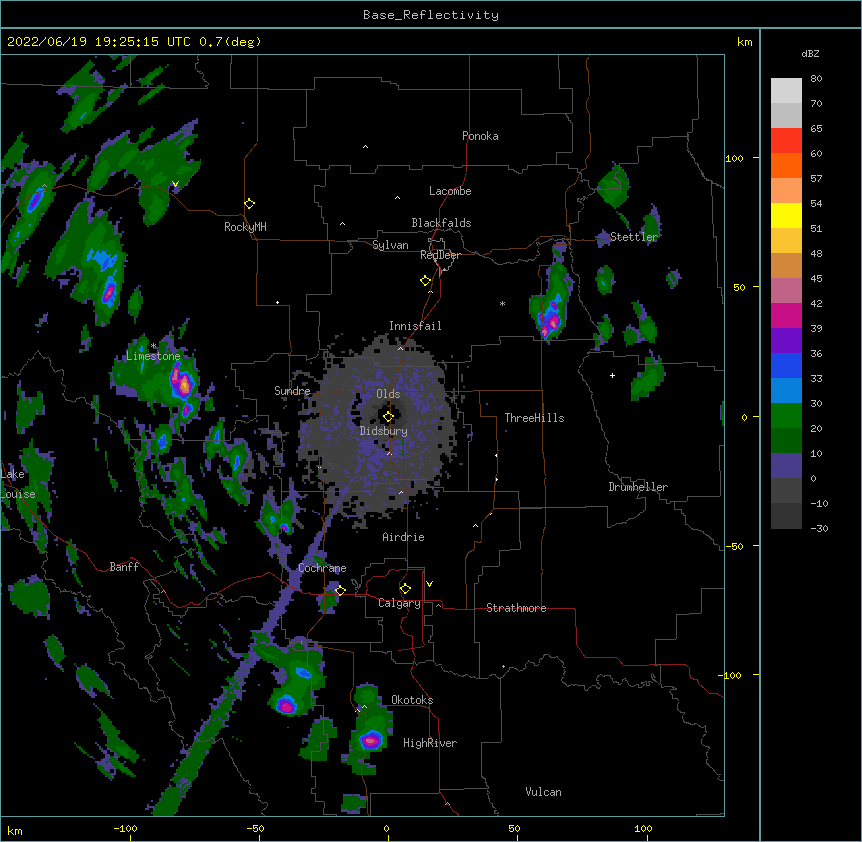This screenshot has height=842, width=862.
Task: Click the Airdrie city label
Action: [404, 537]
